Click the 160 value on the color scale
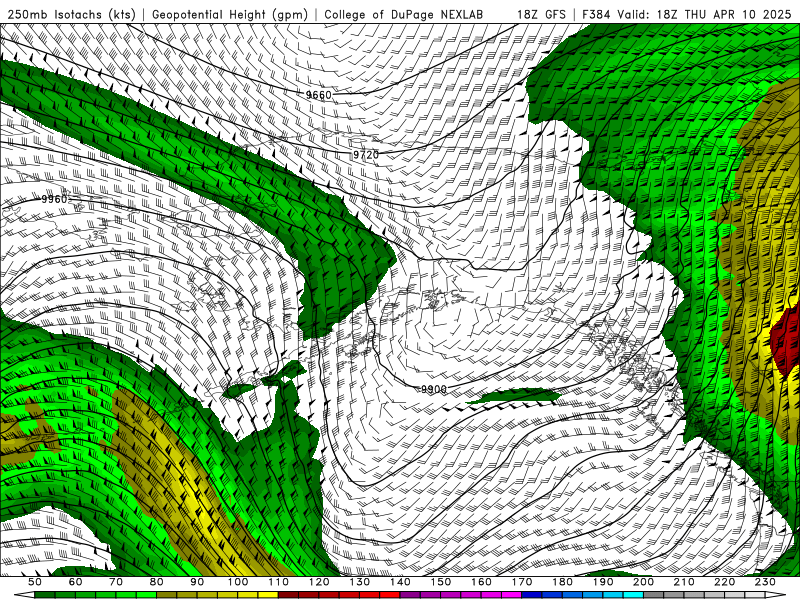 coord(481,582)
